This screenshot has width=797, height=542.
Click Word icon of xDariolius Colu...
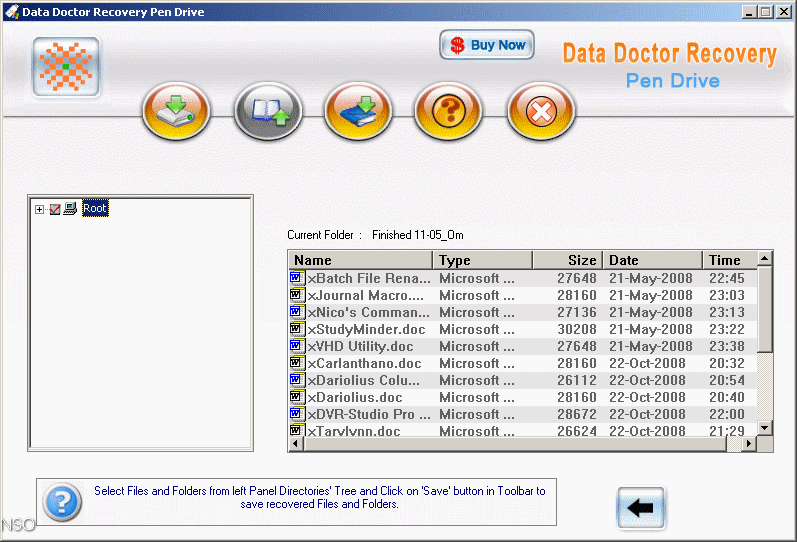pyautogui.click(x=297, y=380)
